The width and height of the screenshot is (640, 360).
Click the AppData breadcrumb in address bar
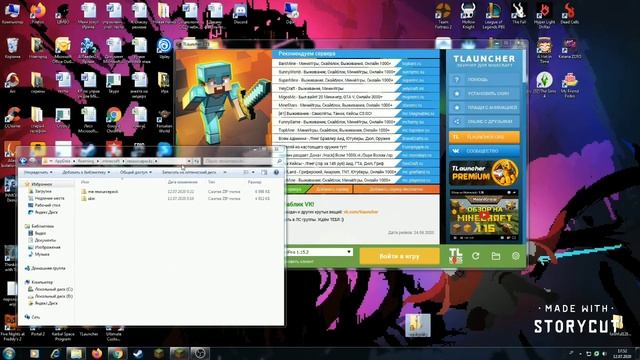[x=62, y=161]
